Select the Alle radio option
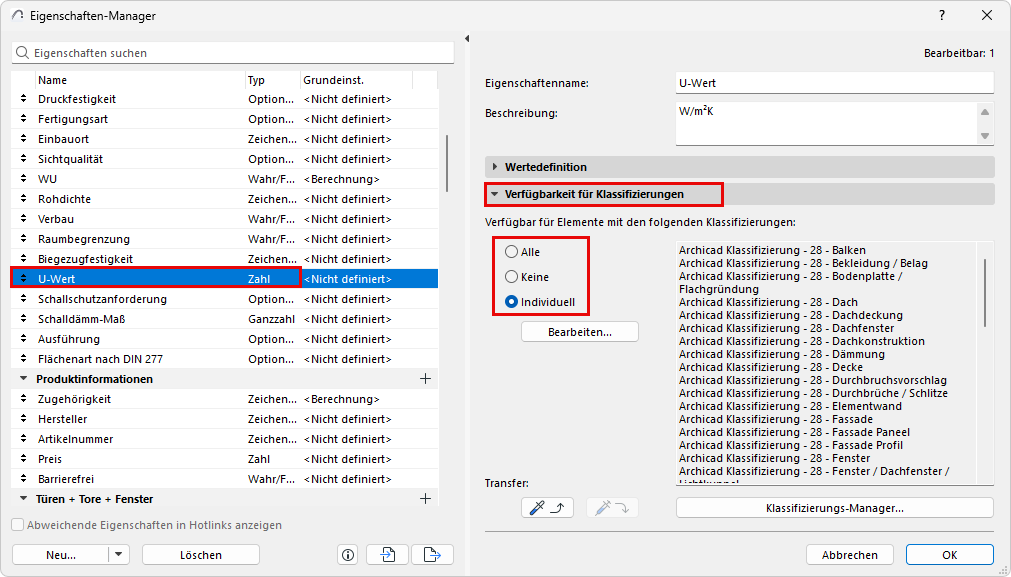This screenshot has width=1011, height=577. point(511,251)
